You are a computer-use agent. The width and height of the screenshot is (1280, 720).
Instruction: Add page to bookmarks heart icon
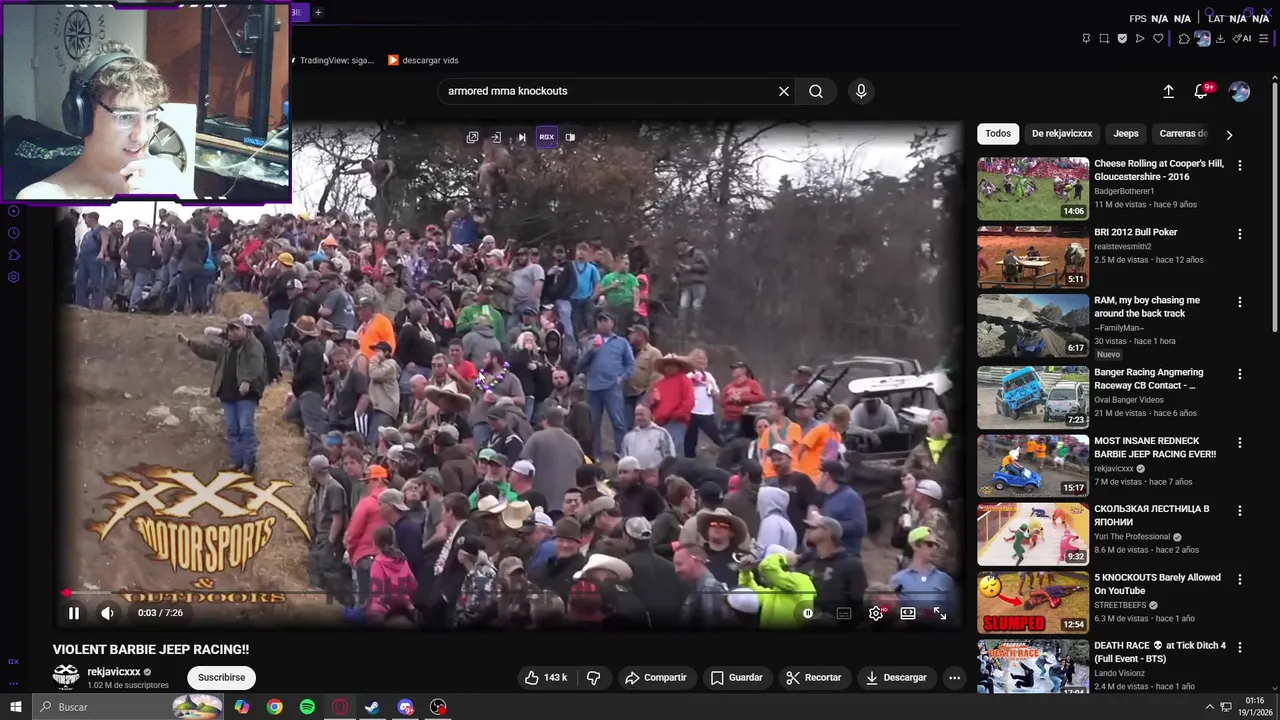pos(1158,39)
